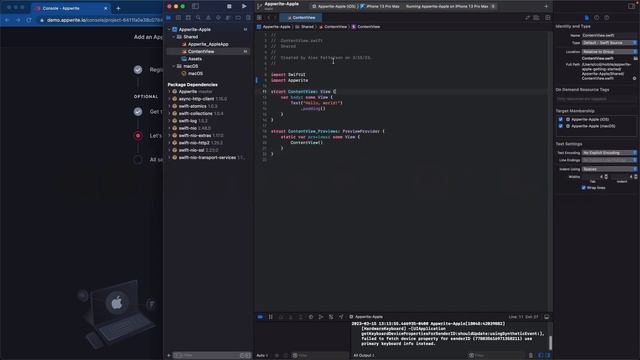Click the file Name field in inspector
This screenshot has width=640, height=360.
pyautogui.click(x=609, y=36)
